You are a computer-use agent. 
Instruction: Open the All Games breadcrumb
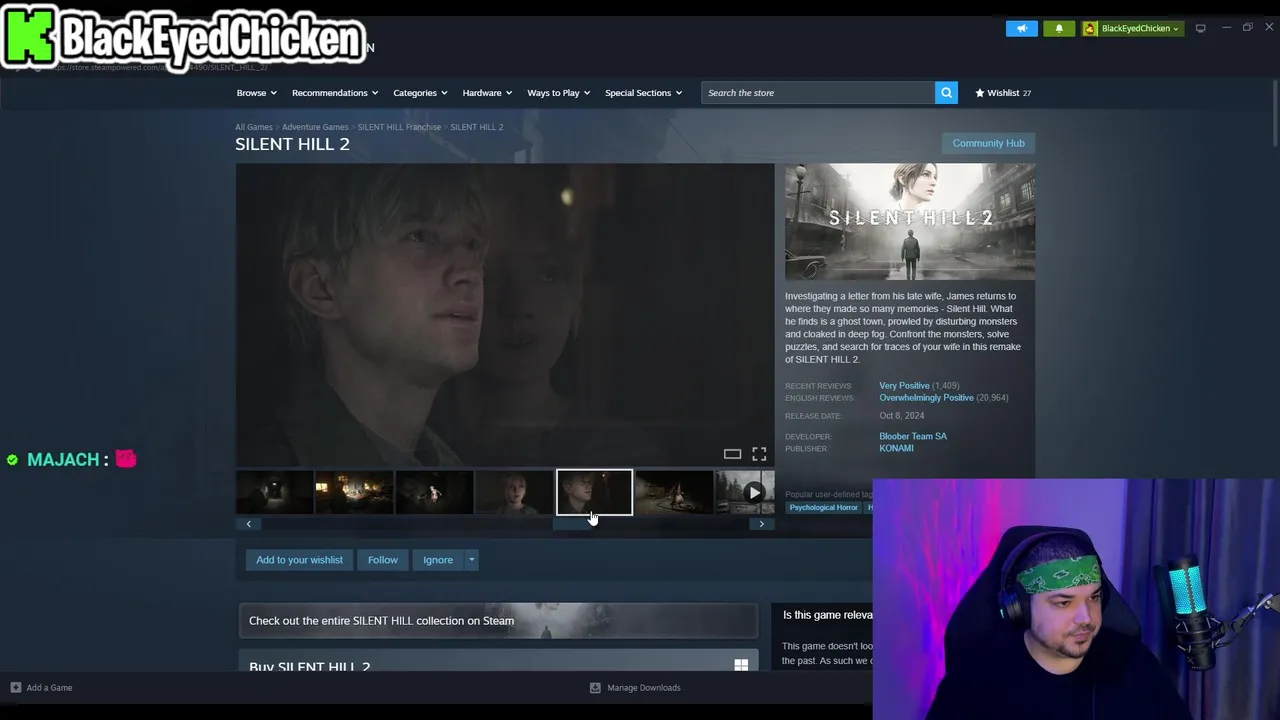(253, 127)
